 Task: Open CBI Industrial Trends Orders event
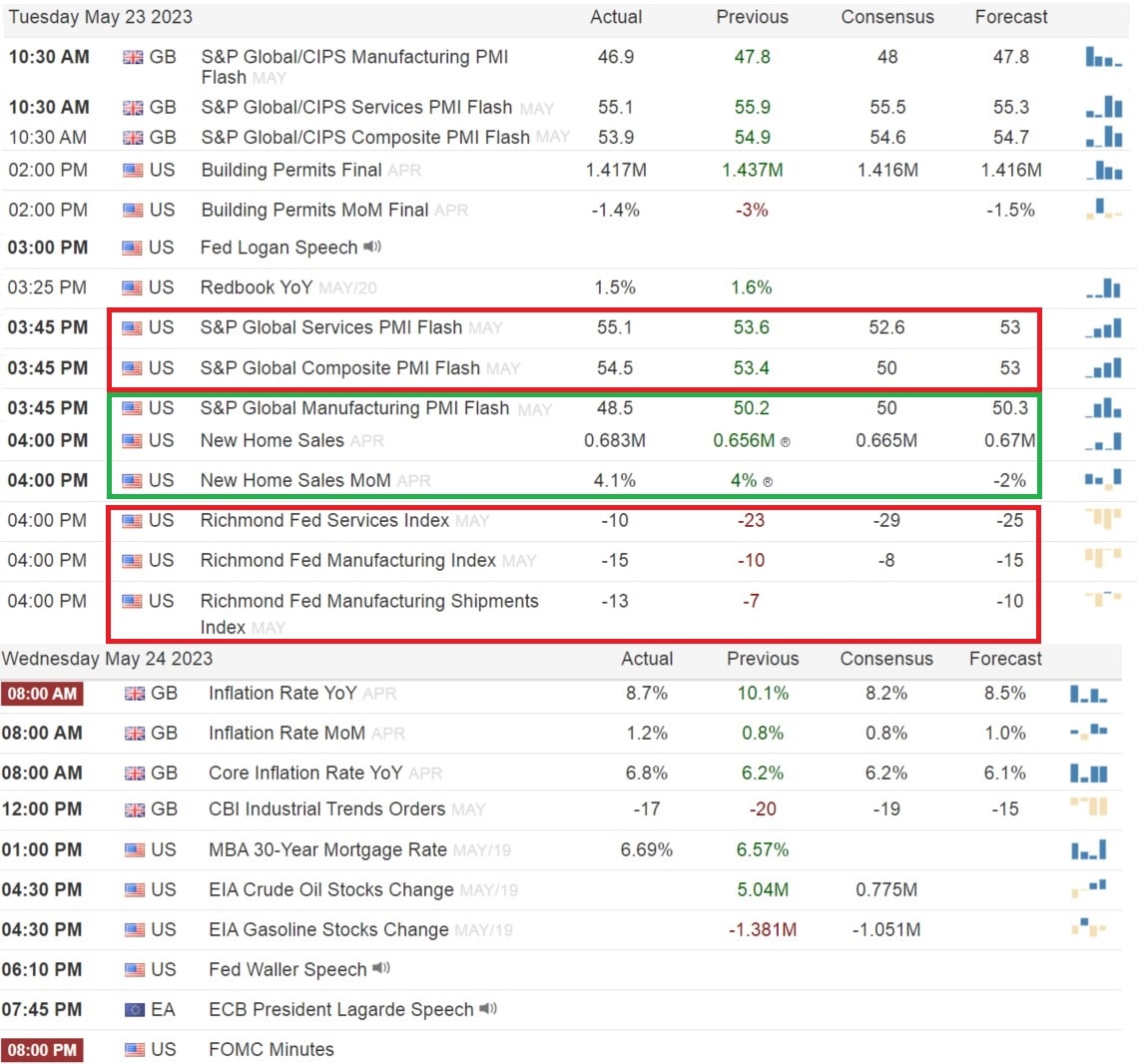coord(327,808)
